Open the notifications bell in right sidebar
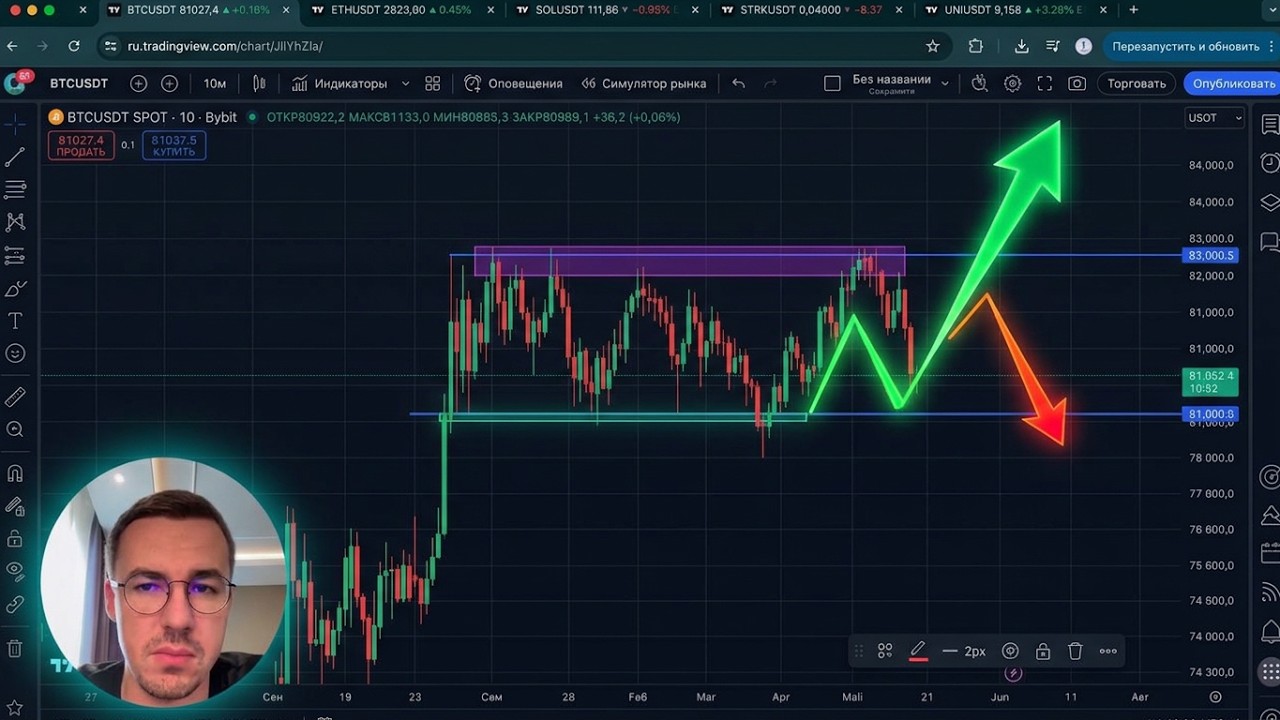The width and height of the screenshot is (1280, 720). pyautogui.click(x=1269, y=631)
